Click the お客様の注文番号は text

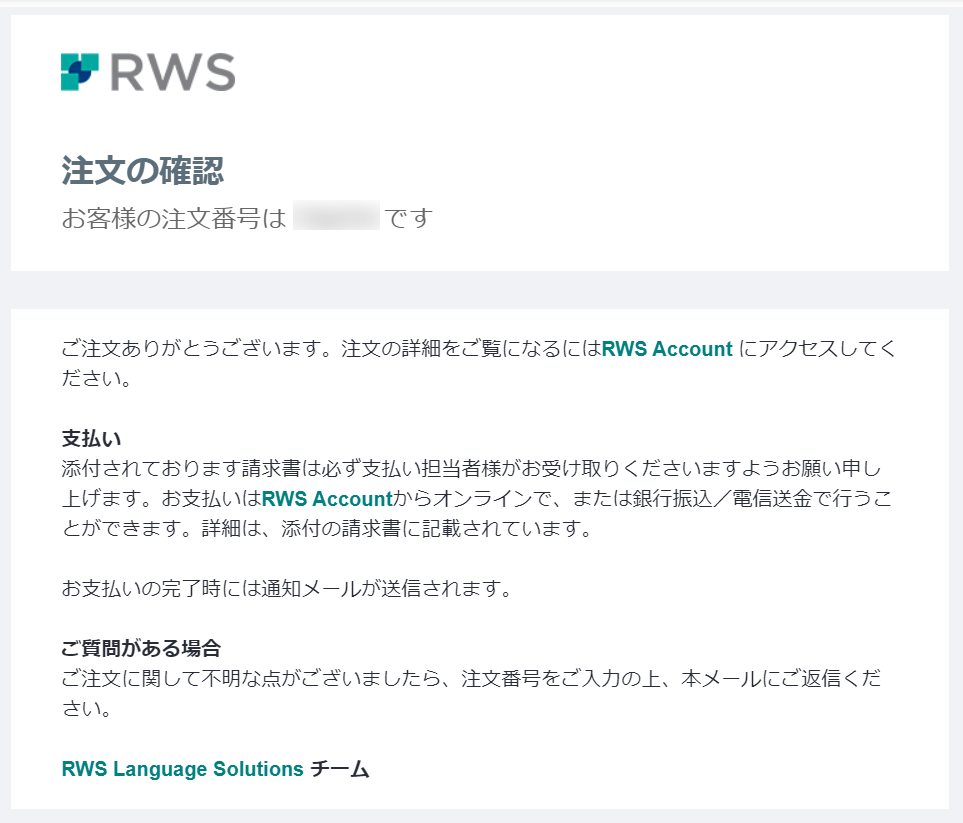(x=173, y=218)
